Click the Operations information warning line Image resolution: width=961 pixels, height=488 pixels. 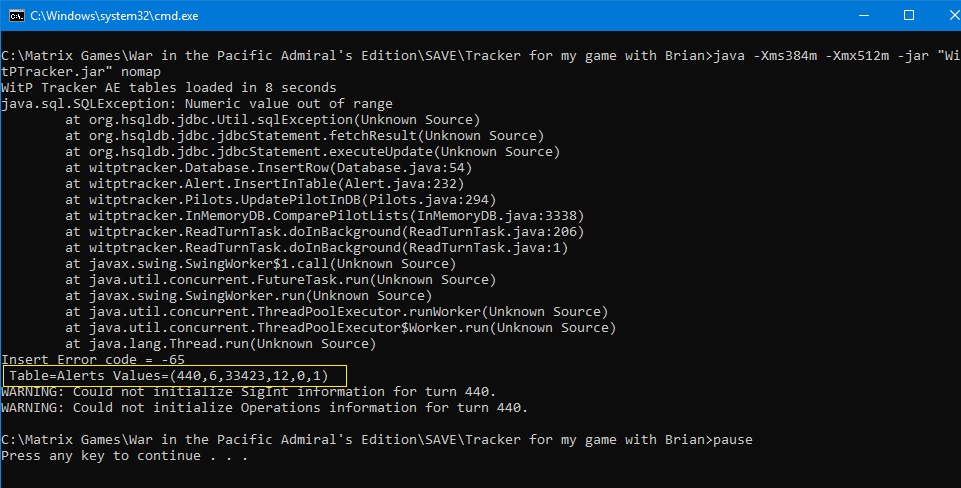click(x=264, y=408)
